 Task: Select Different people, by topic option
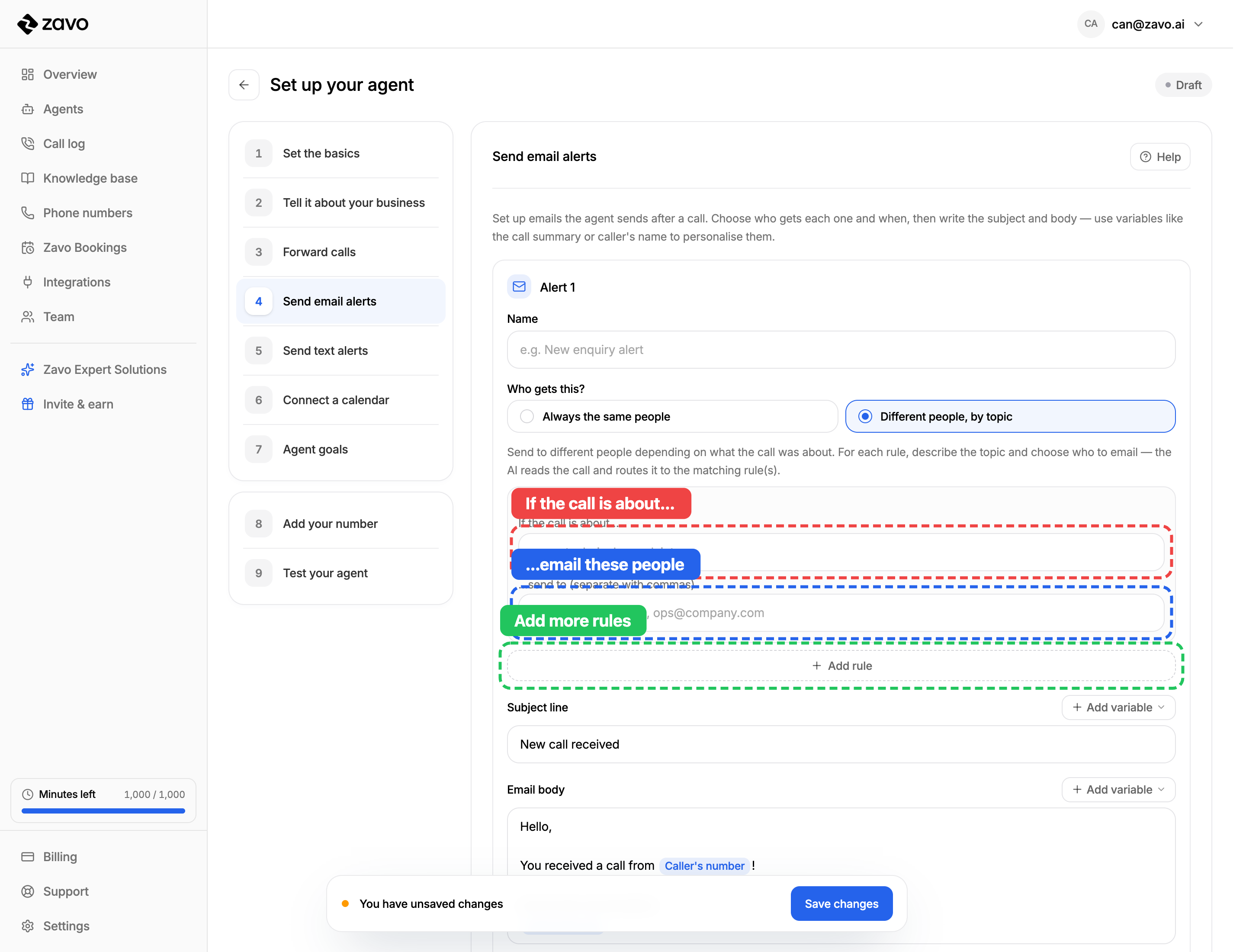1010,416
